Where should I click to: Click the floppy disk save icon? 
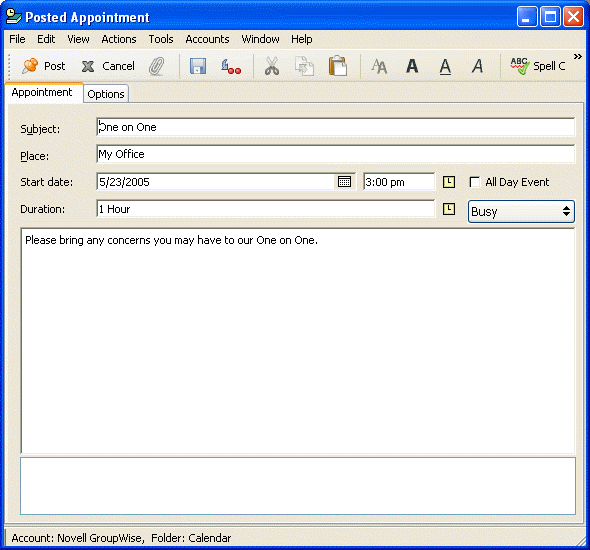(198, 66)
